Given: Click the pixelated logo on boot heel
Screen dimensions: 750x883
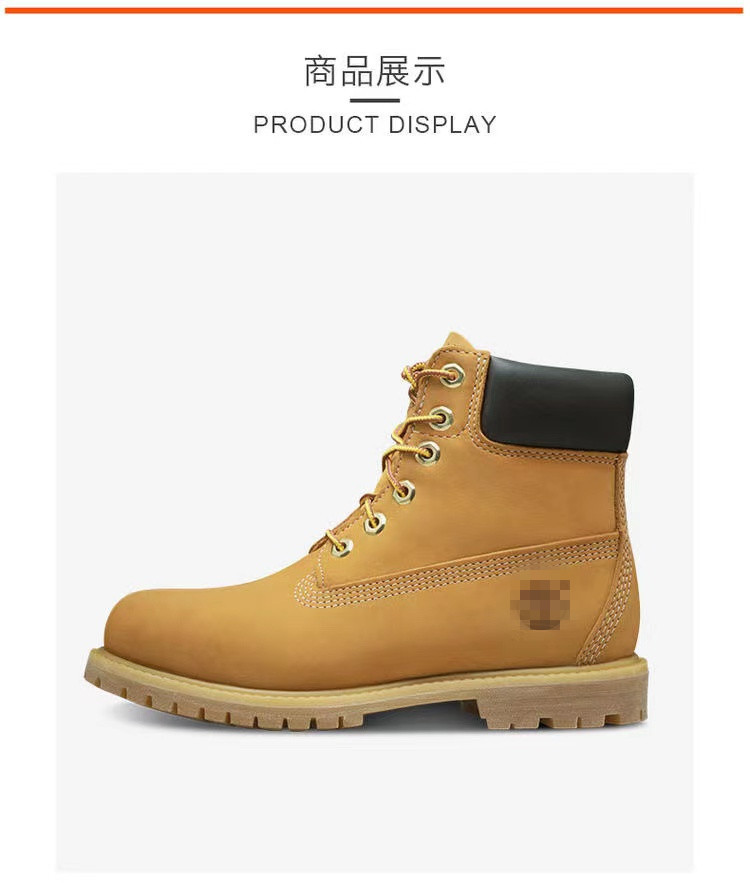Looking at the screenshot, I should coord(539,606).
